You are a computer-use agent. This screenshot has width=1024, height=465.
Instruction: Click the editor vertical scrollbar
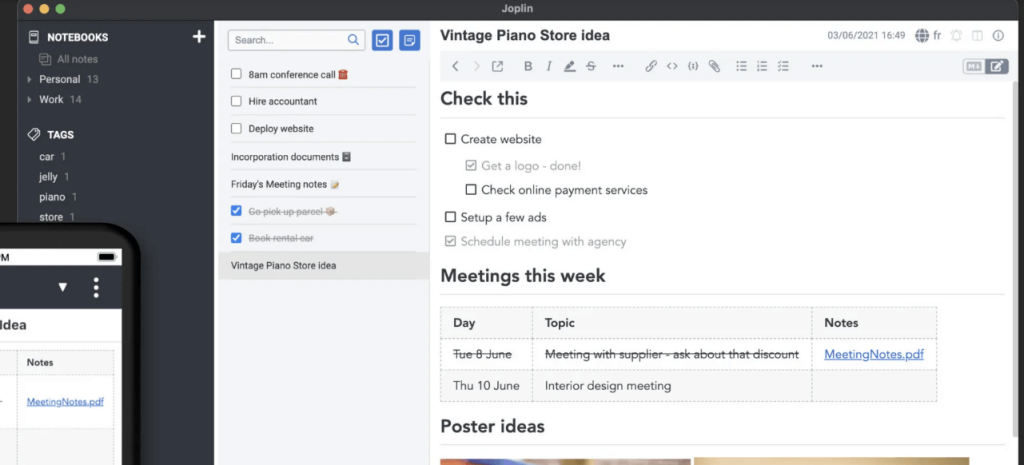(1014, 261)
